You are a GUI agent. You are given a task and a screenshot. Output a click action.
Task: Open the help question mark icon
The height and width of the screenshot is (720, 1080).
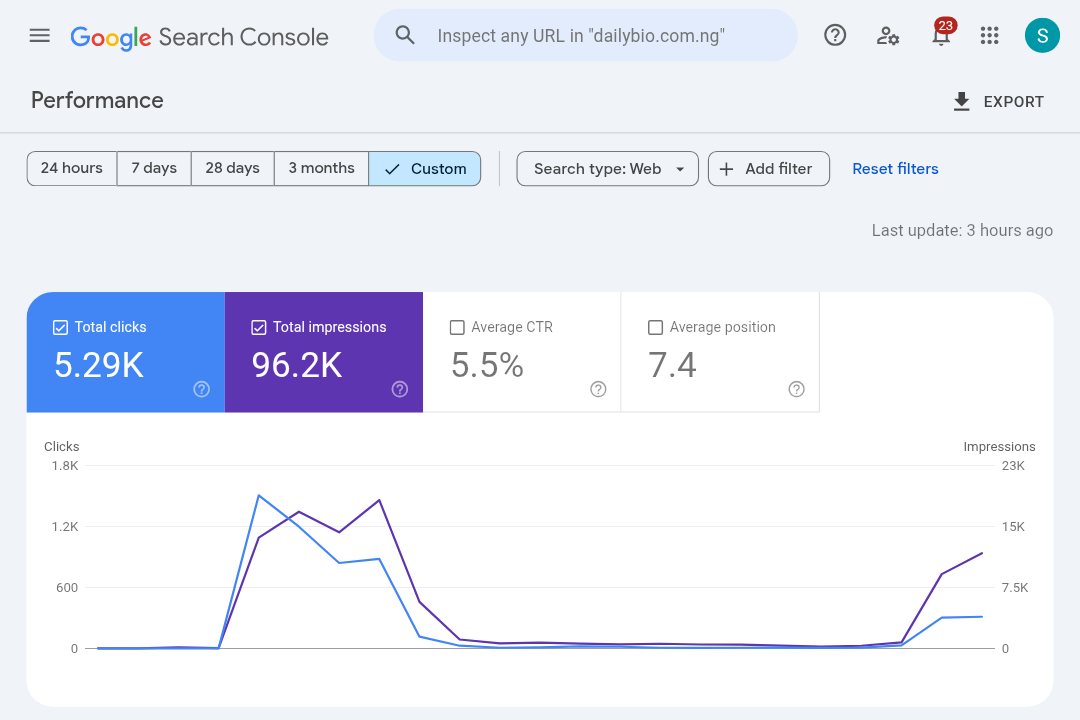pyautogui.click(x=835, y=35)
